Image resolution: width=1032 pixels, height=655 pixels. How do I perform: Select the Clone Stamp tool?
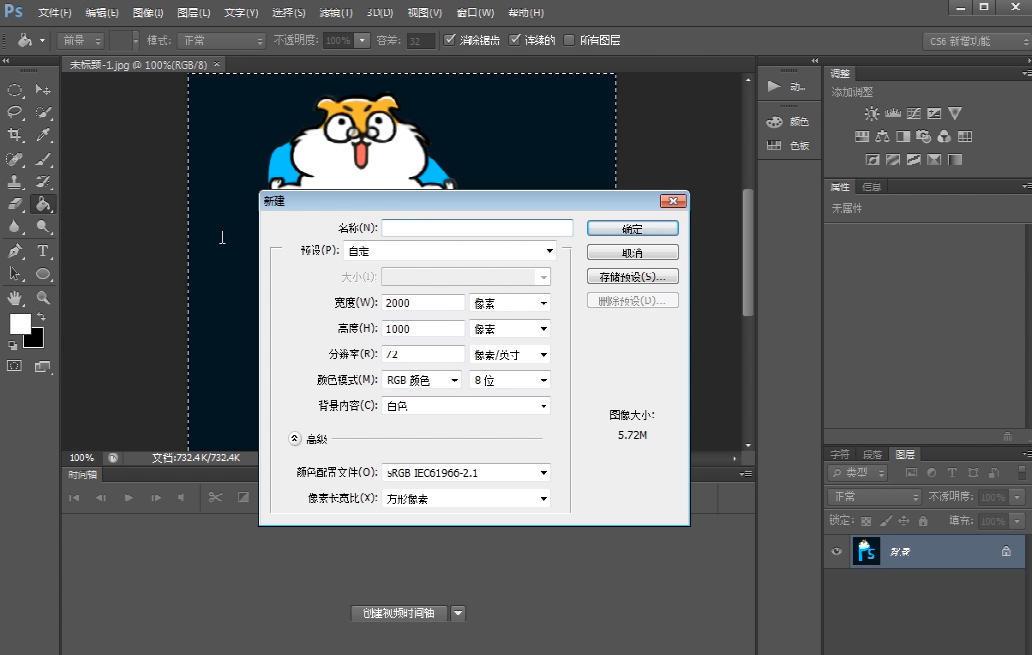(x=14, y=182)
